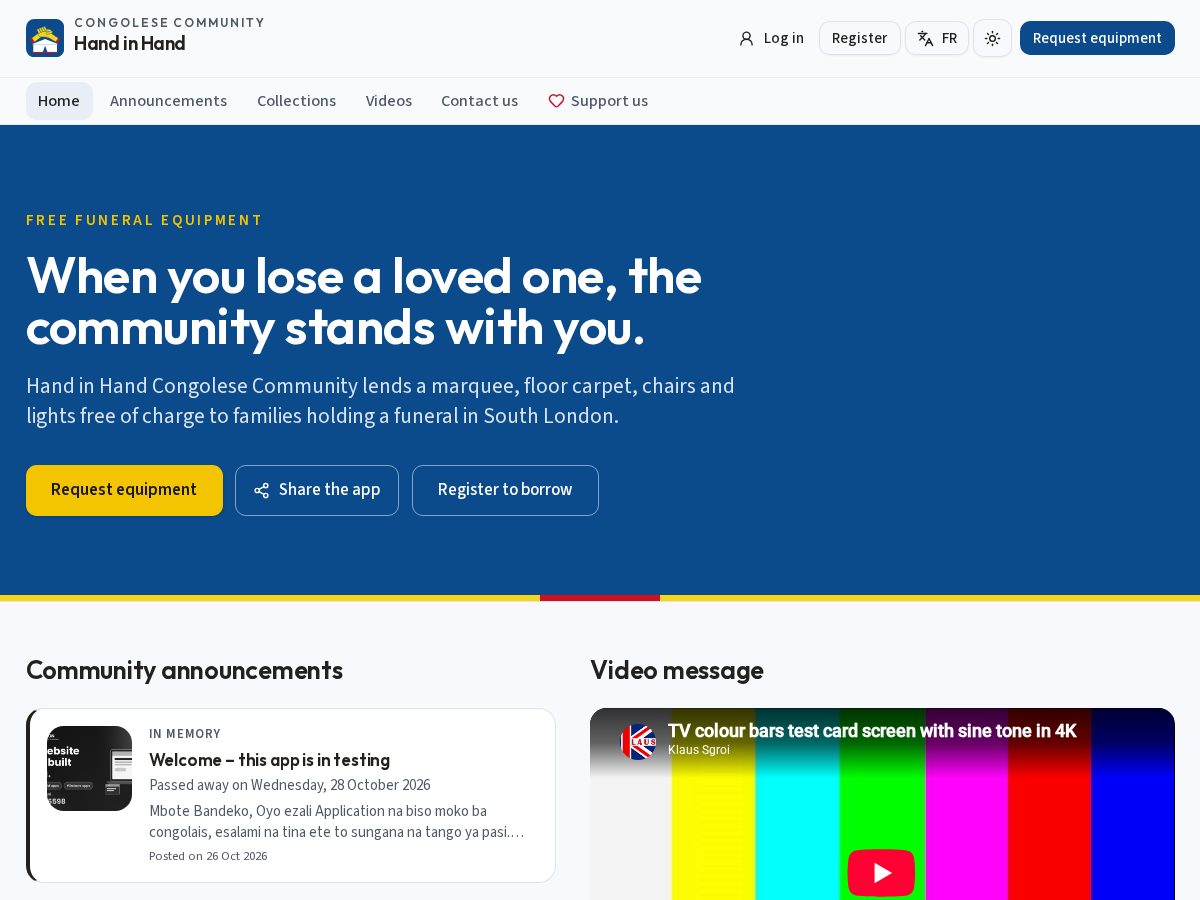This screenshot has width=1200, height=900.
Task: Open the Videos tab
Action: pyautogui.click(x=389, y=101)
